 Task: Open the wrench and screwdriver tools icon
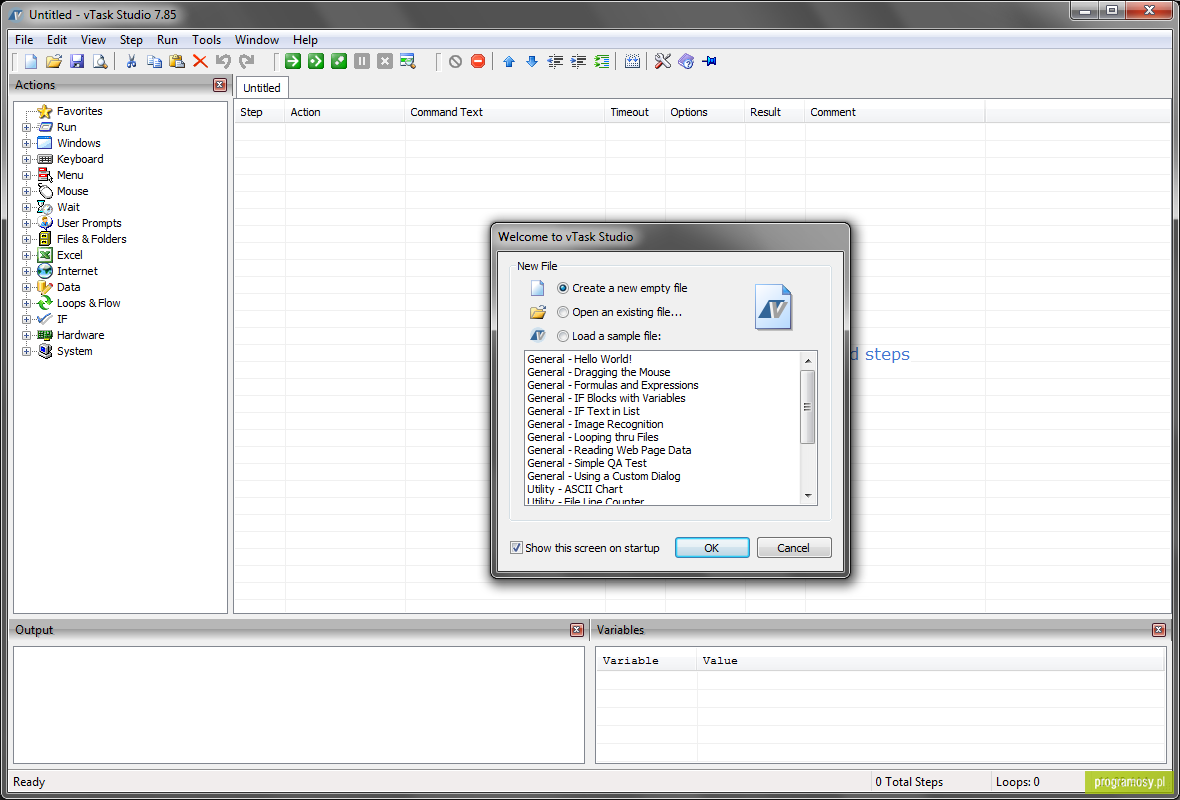coord(662,62)
